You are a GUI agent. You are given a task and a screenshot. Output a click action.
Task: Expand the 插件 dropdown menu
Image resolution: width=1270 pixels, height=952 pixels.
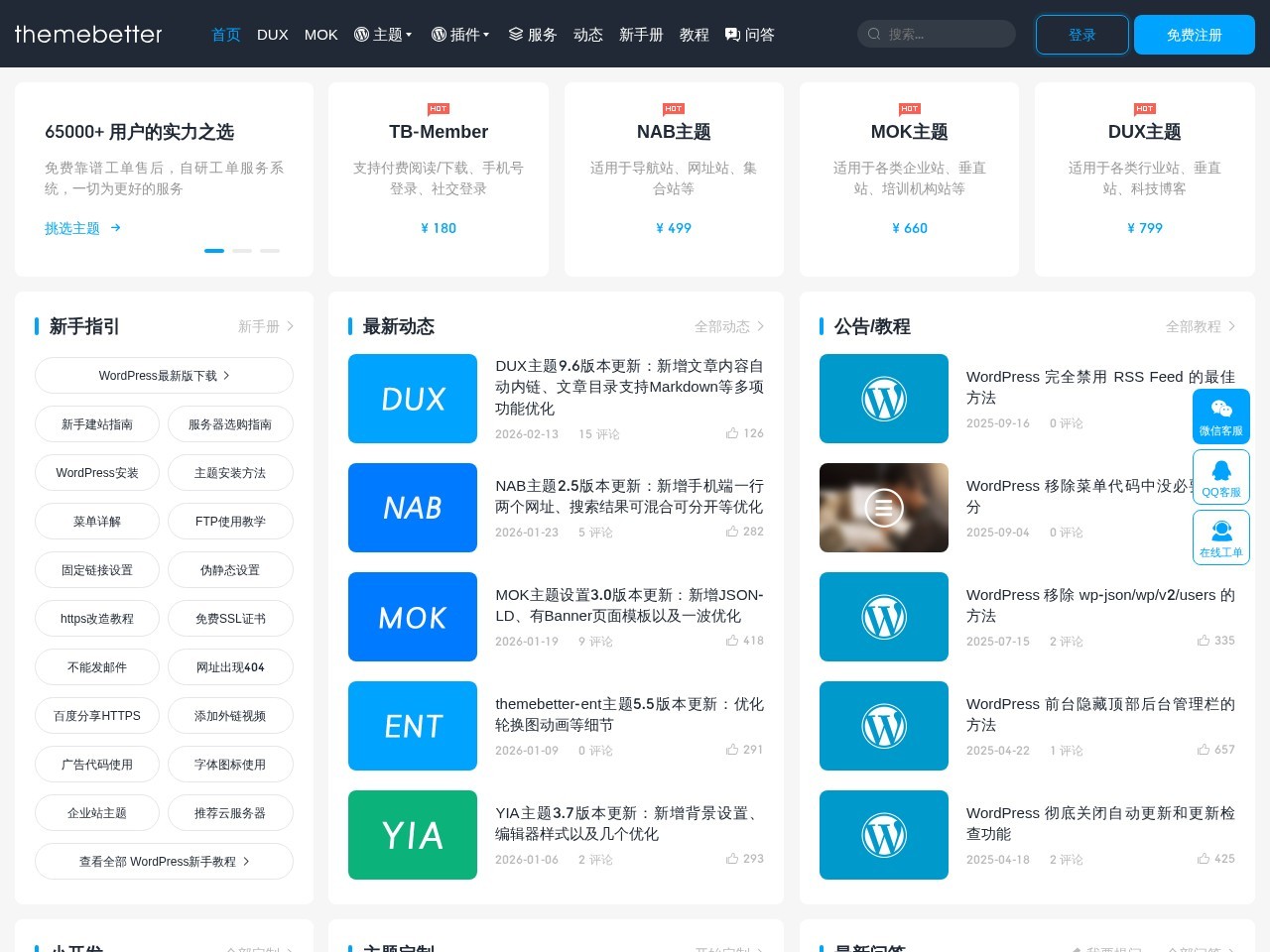click(x=460, y=35)
